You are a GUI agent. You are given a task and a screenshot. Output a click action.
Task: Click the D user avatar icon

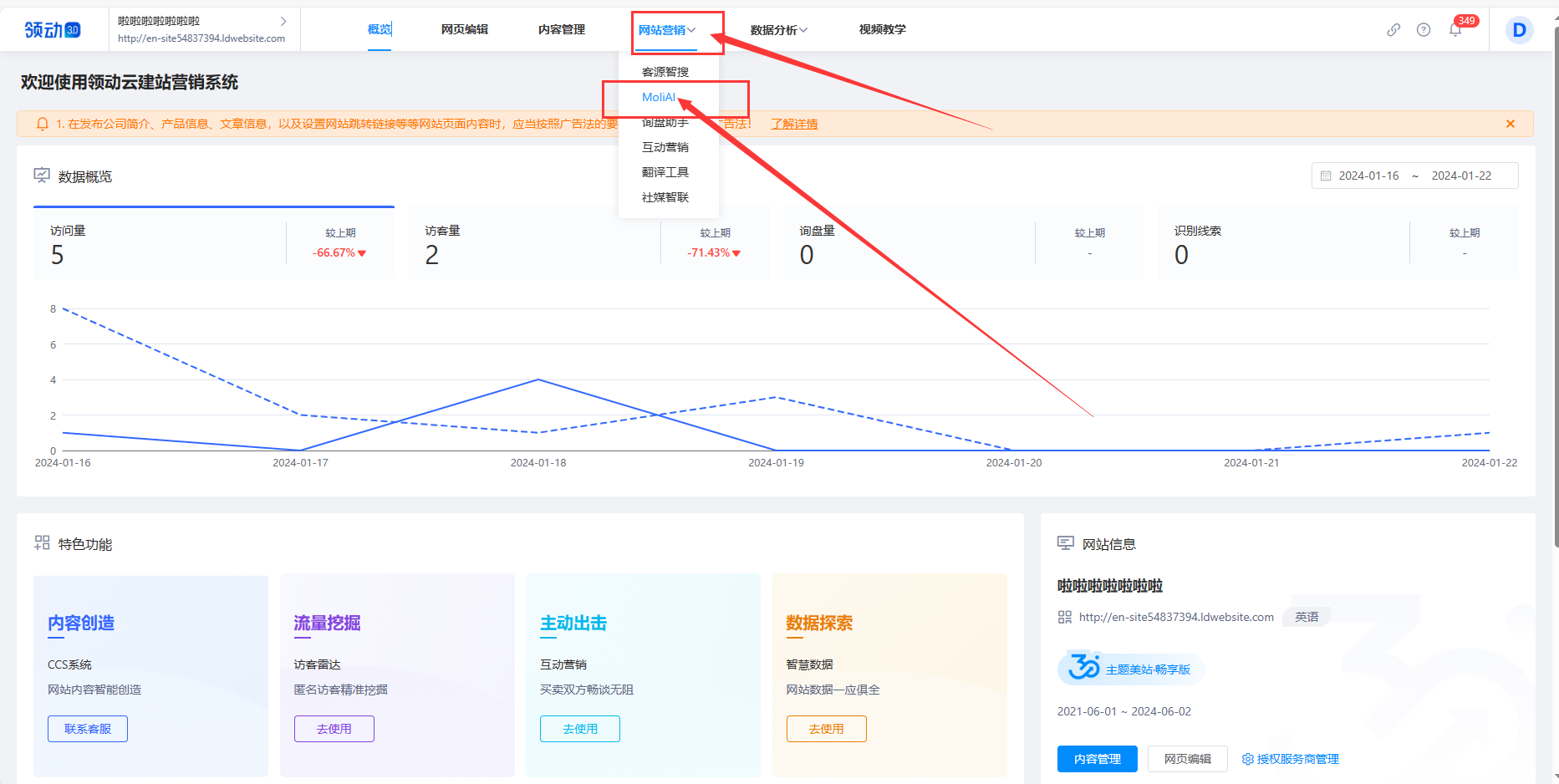(1519, 29)
